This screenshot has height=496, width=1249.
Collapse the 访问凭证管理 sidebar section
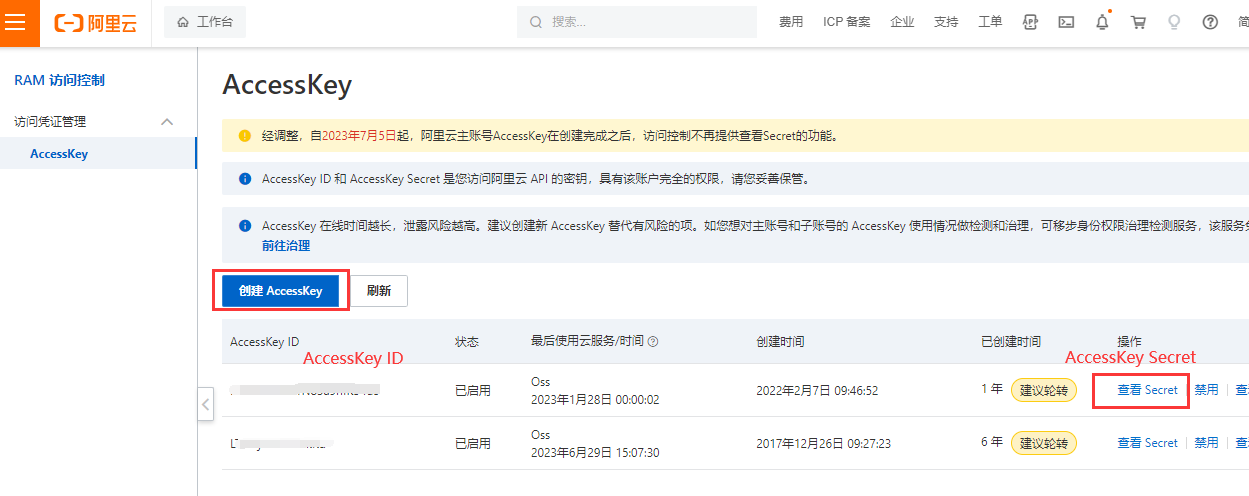(x=167, y=122)
